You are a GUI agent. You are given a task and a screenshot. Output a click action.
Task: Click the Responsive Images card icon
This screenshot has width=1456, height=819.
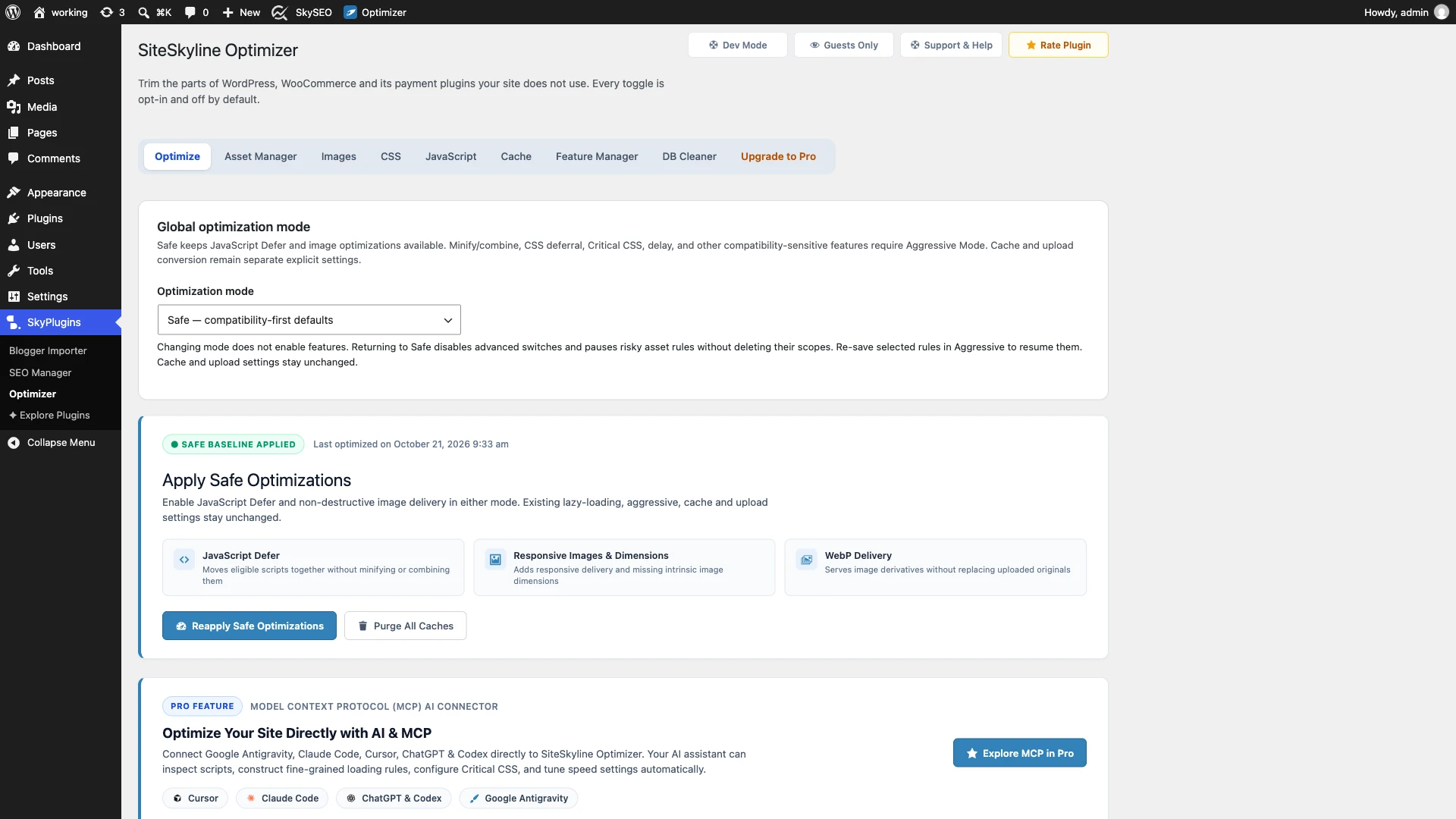tap(495, 560)
